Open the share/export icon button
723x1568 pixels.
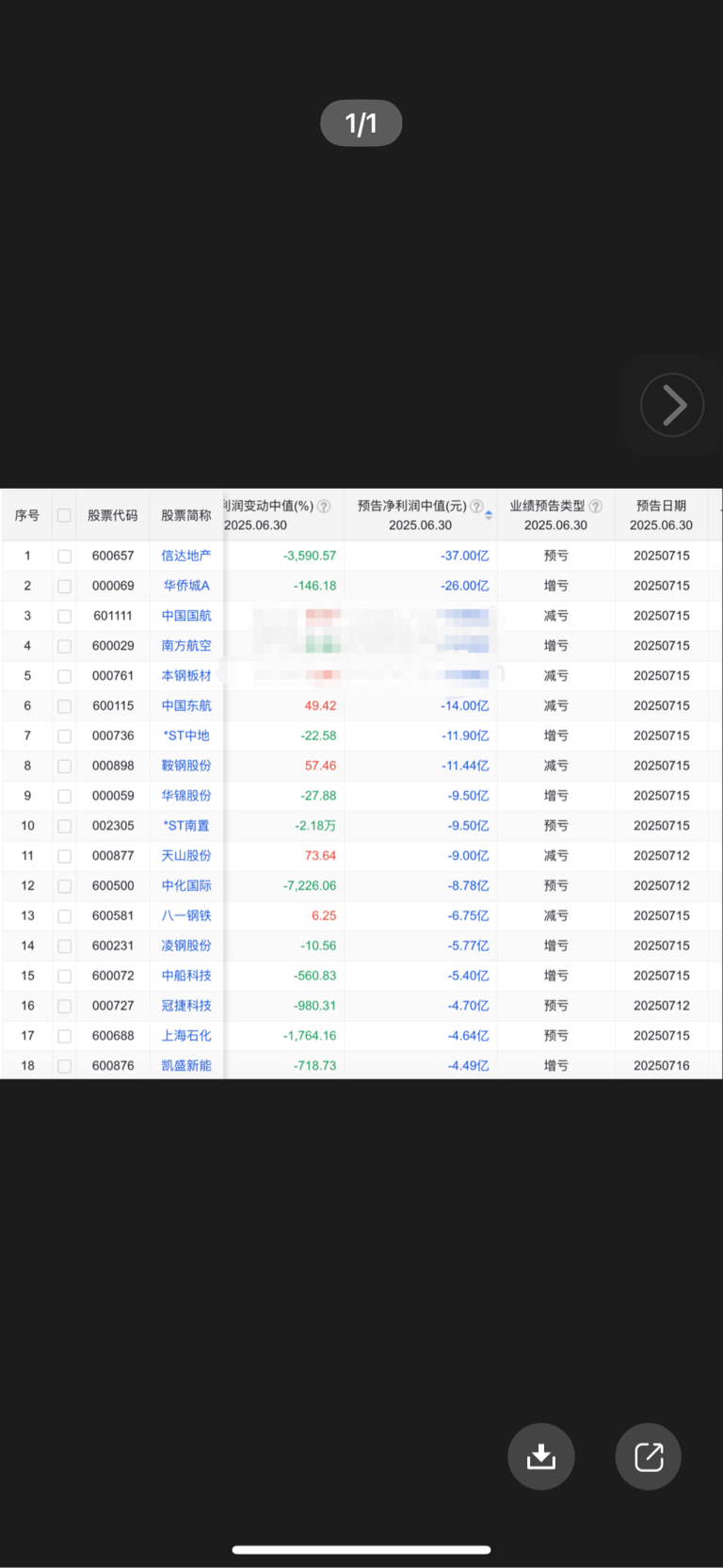(x=649, y=1456)
